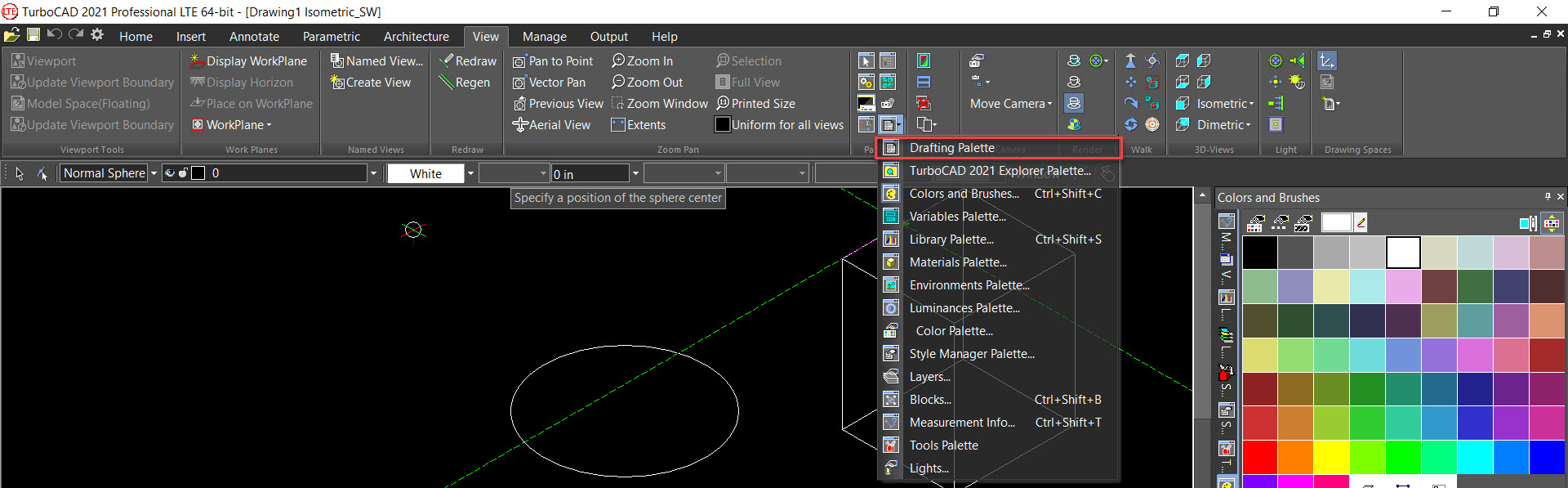
Task: Click the select arrow tool below ribbon
Action: 20,172
